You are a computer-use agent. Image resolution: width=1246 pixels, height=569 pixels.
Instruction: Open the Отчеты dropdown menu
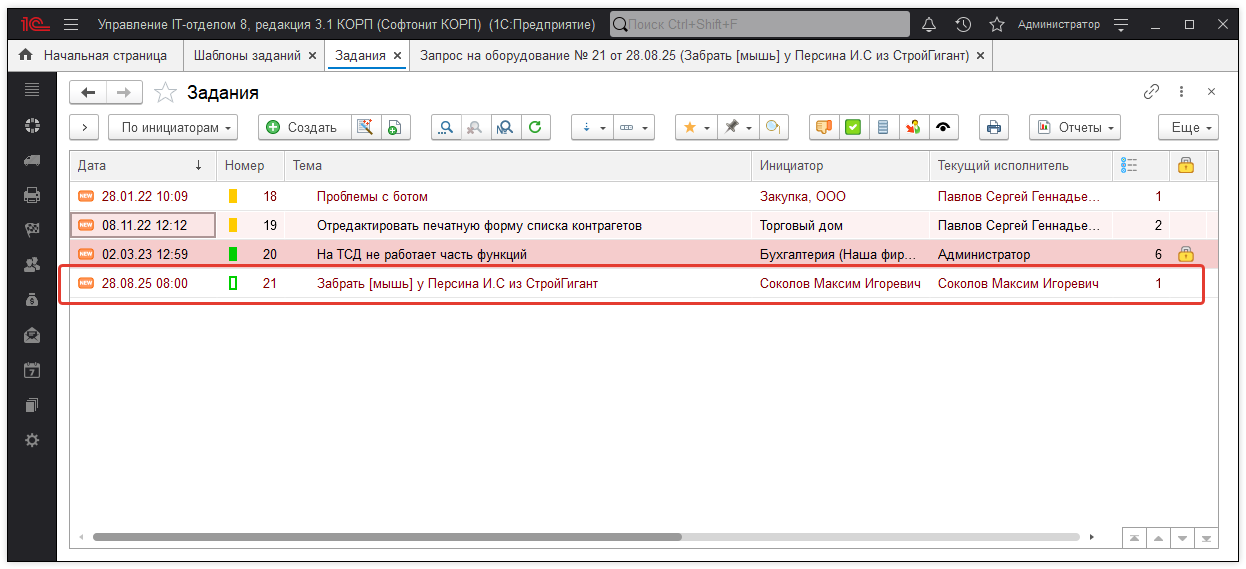(x=1074, y=127)
